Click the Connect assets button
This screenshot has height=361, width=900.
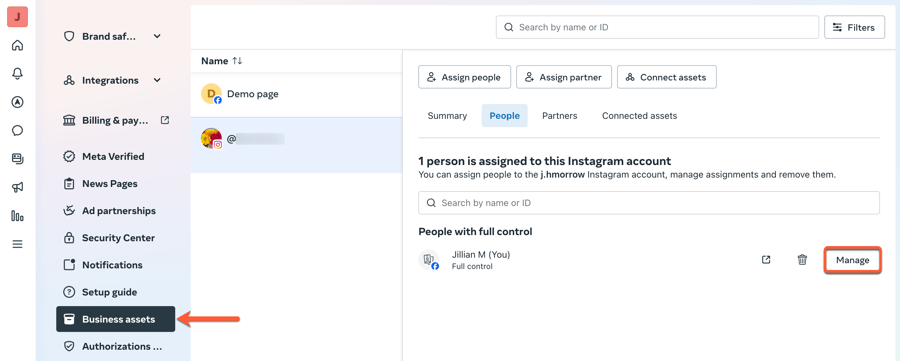[x=666, y=77]
